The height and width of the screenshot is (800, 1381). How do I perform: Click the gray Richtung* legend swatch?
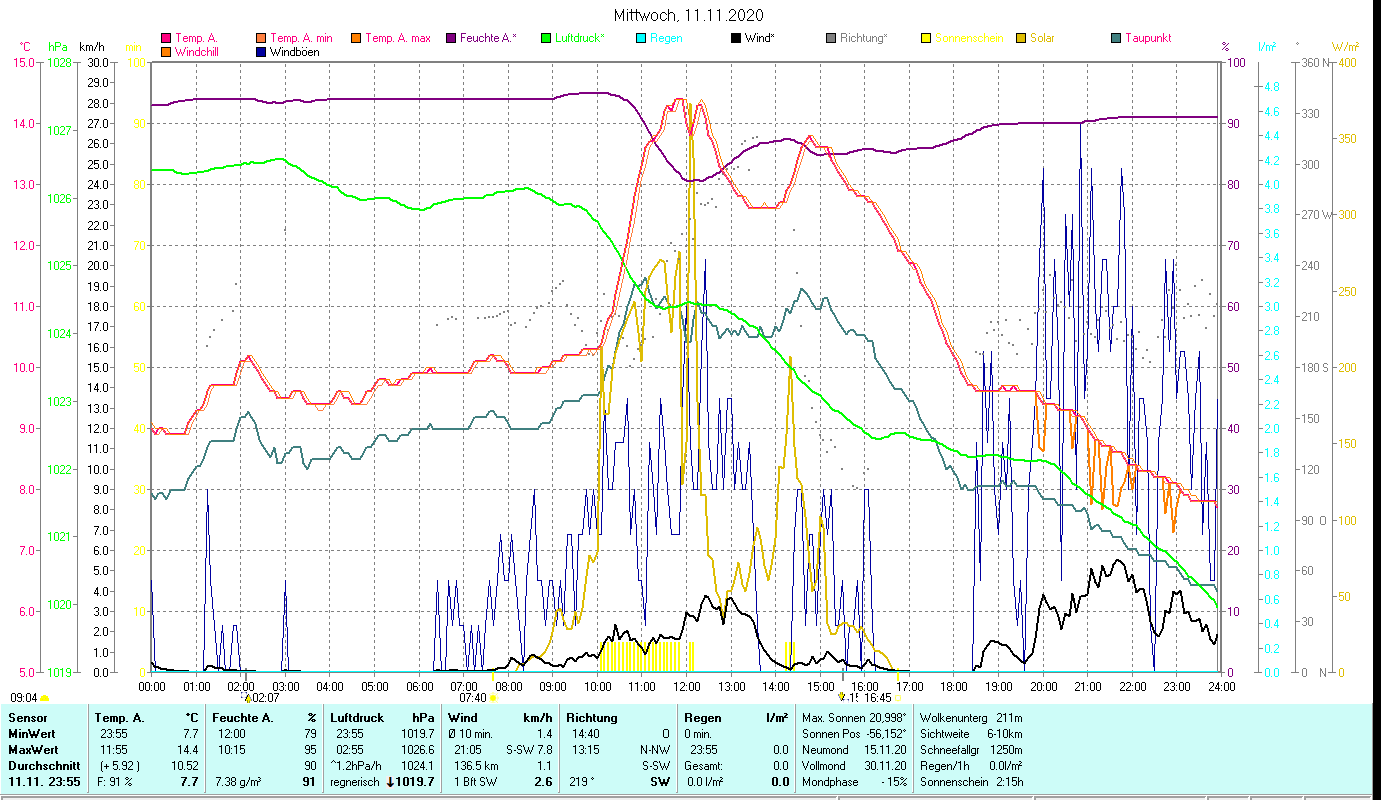pos(830,38)
